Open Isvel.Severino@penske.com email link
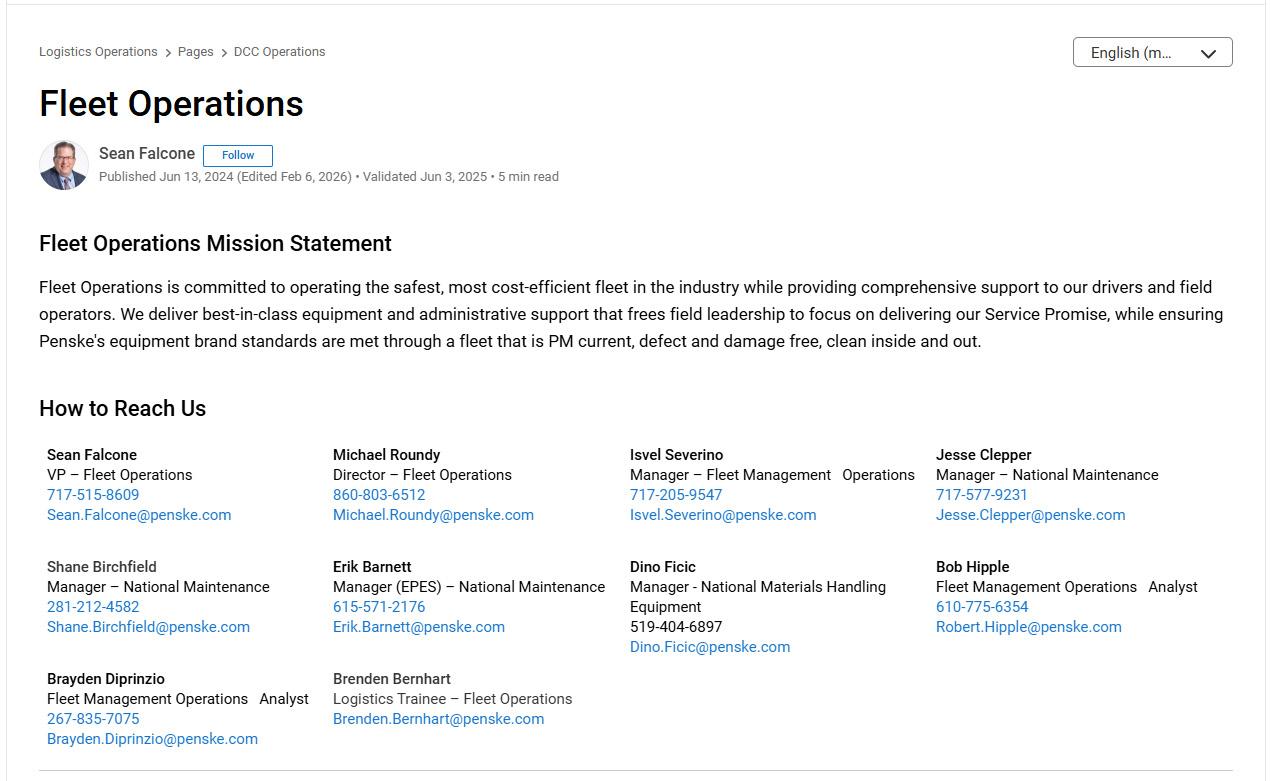Screen dimensions: 1271x781 (x=723, y=515)
